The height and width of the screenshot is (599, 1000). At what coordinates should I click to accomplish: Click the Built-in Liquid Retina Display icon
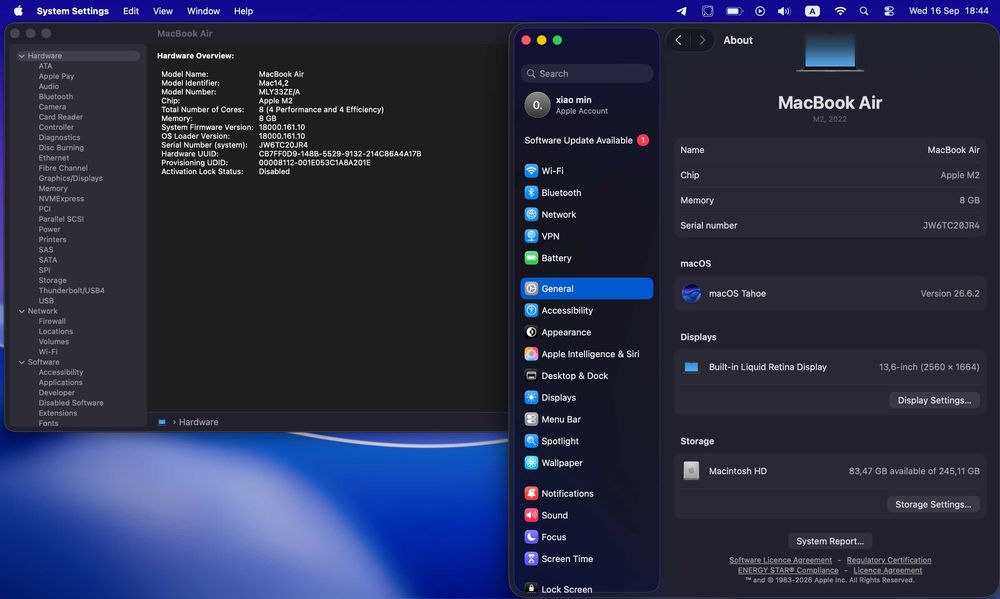pos(691,367)
